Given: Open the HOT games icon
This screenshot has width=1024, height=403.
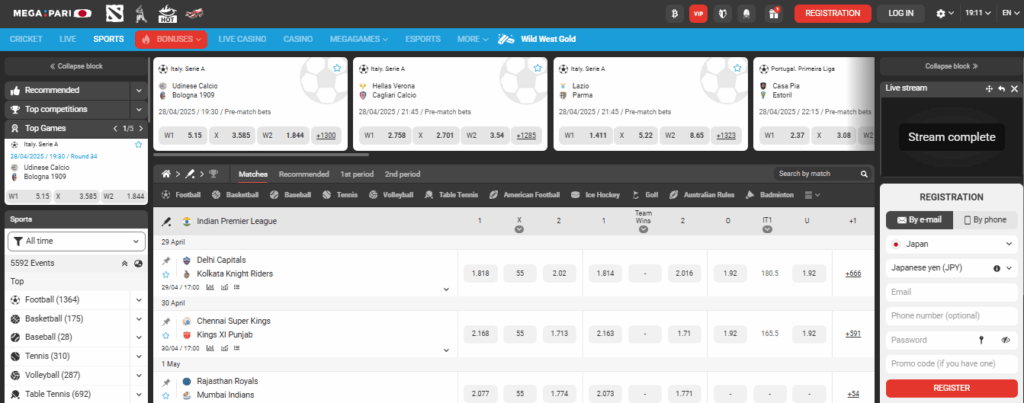Looking at the screenshot, I should pos(168,12).
